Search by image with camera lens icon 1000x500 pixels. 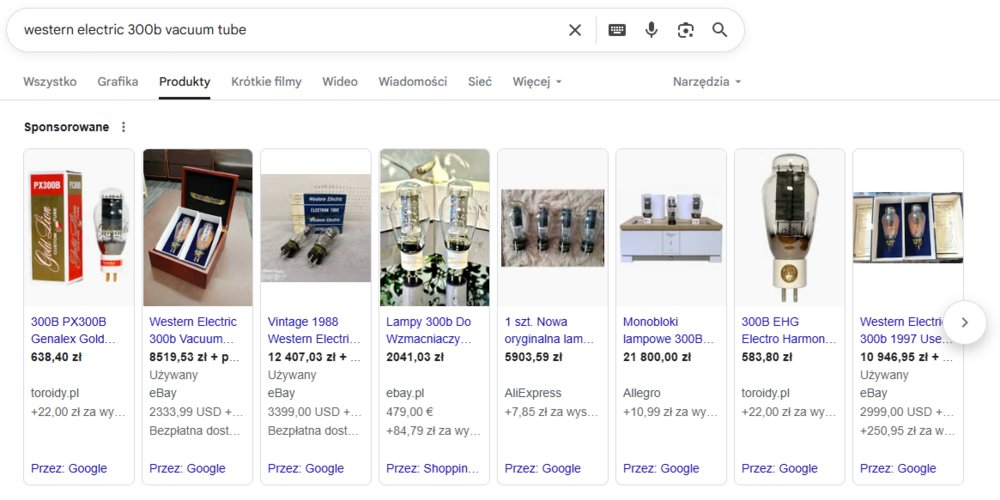685,30
